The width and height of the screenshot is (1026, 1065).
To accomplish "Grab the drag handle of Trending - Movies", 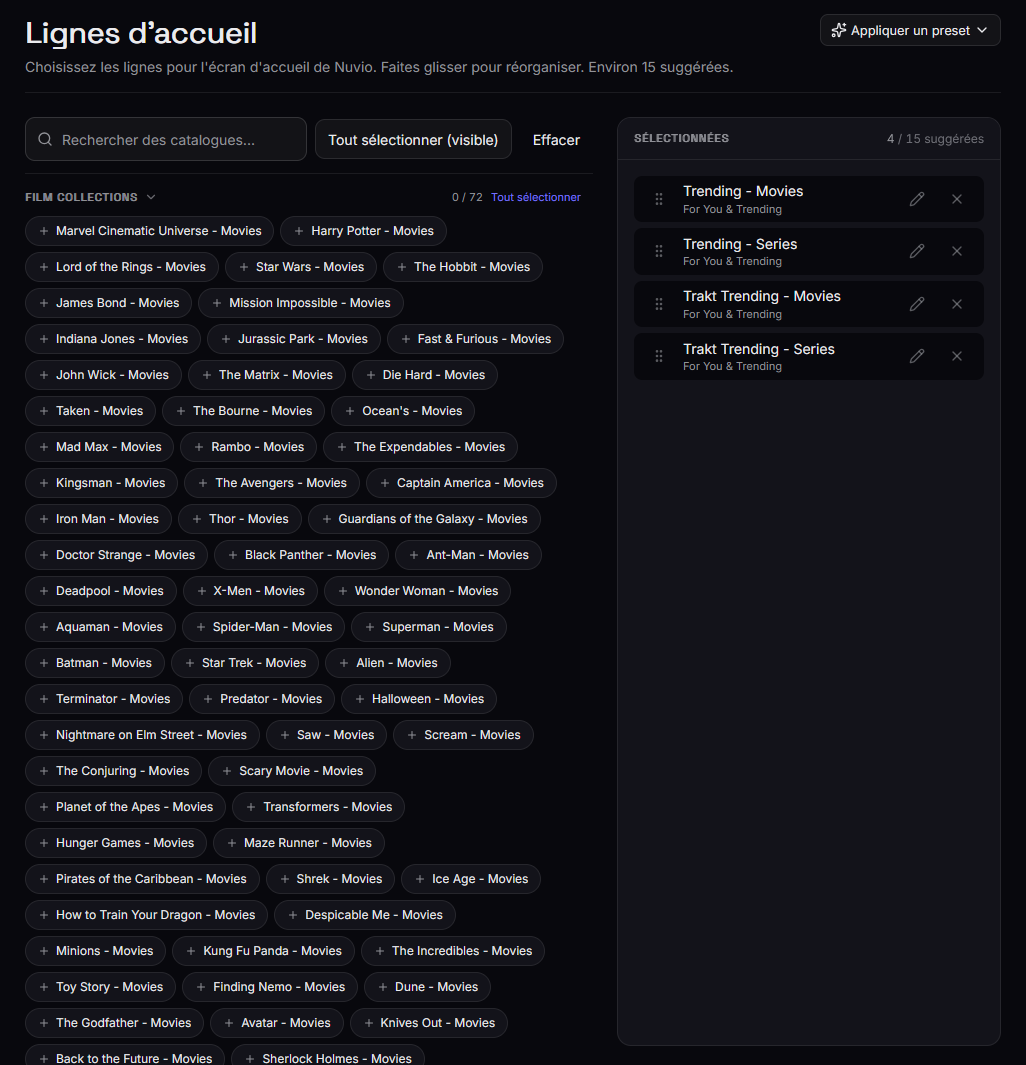I will pos(659,199).
